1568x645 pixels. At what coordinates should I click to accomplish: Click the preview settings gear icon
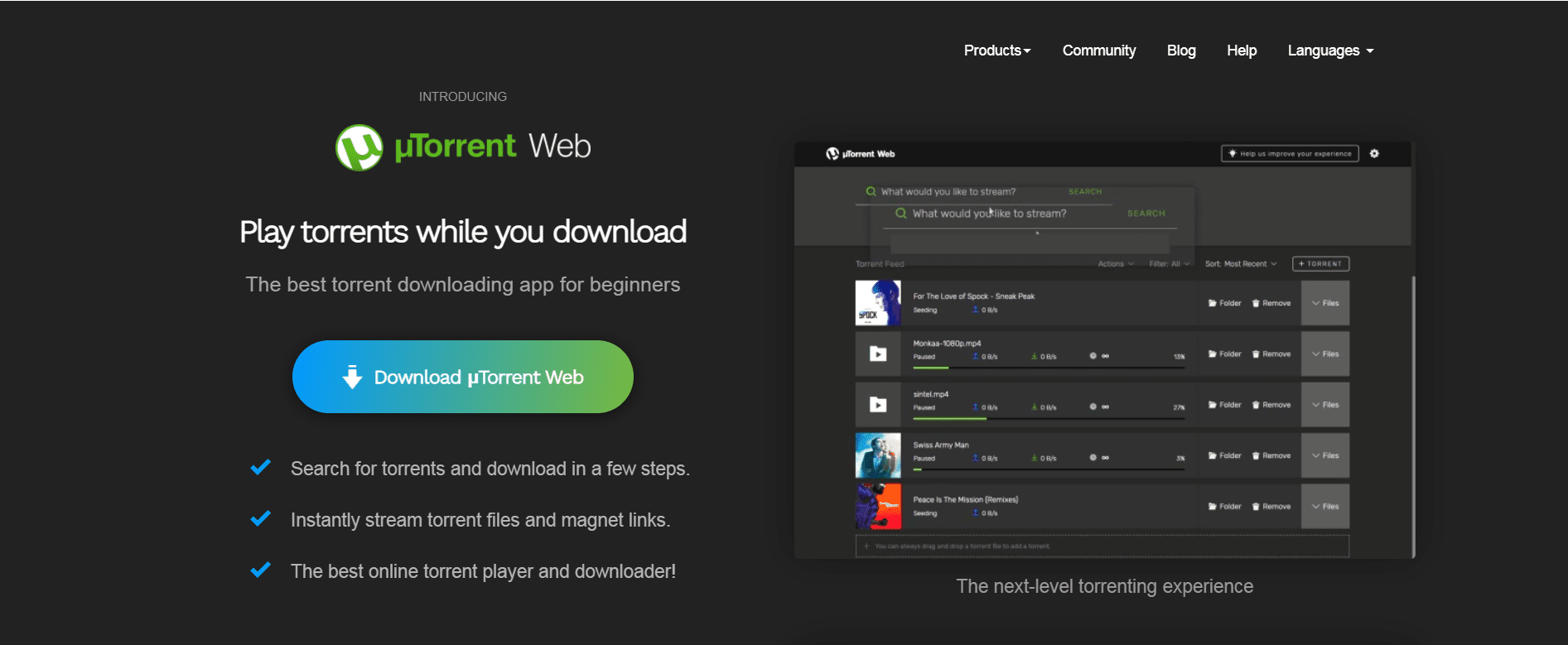tap(1374, 153)
